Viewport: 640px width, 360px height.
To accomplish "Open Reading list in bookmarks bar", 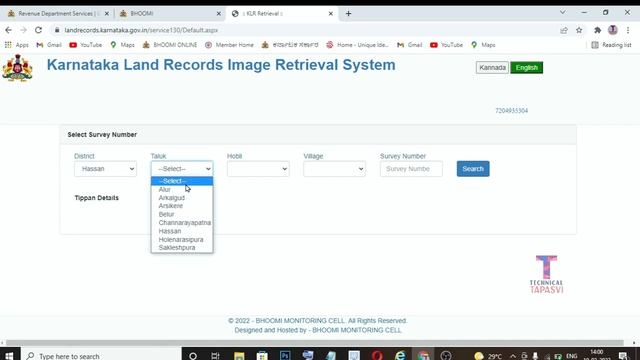I will pos(611,45).
